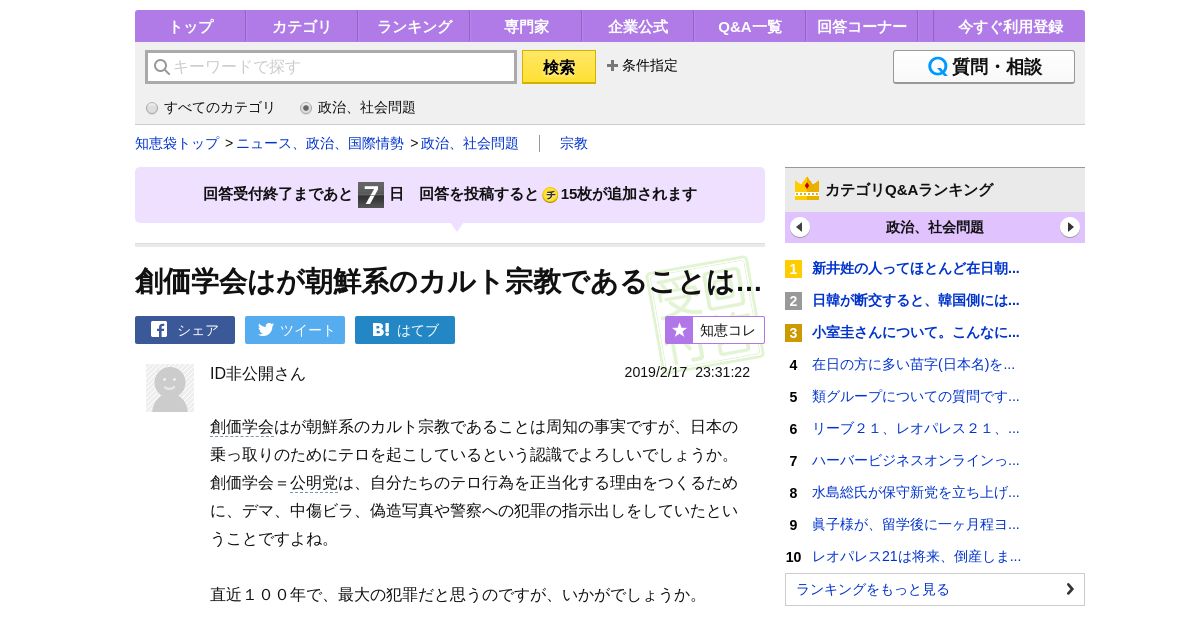Viewport: 1200px width, 630px height.
Task: Open 政治、社会問題 breadcrumb link
Action: click(470, 143)
